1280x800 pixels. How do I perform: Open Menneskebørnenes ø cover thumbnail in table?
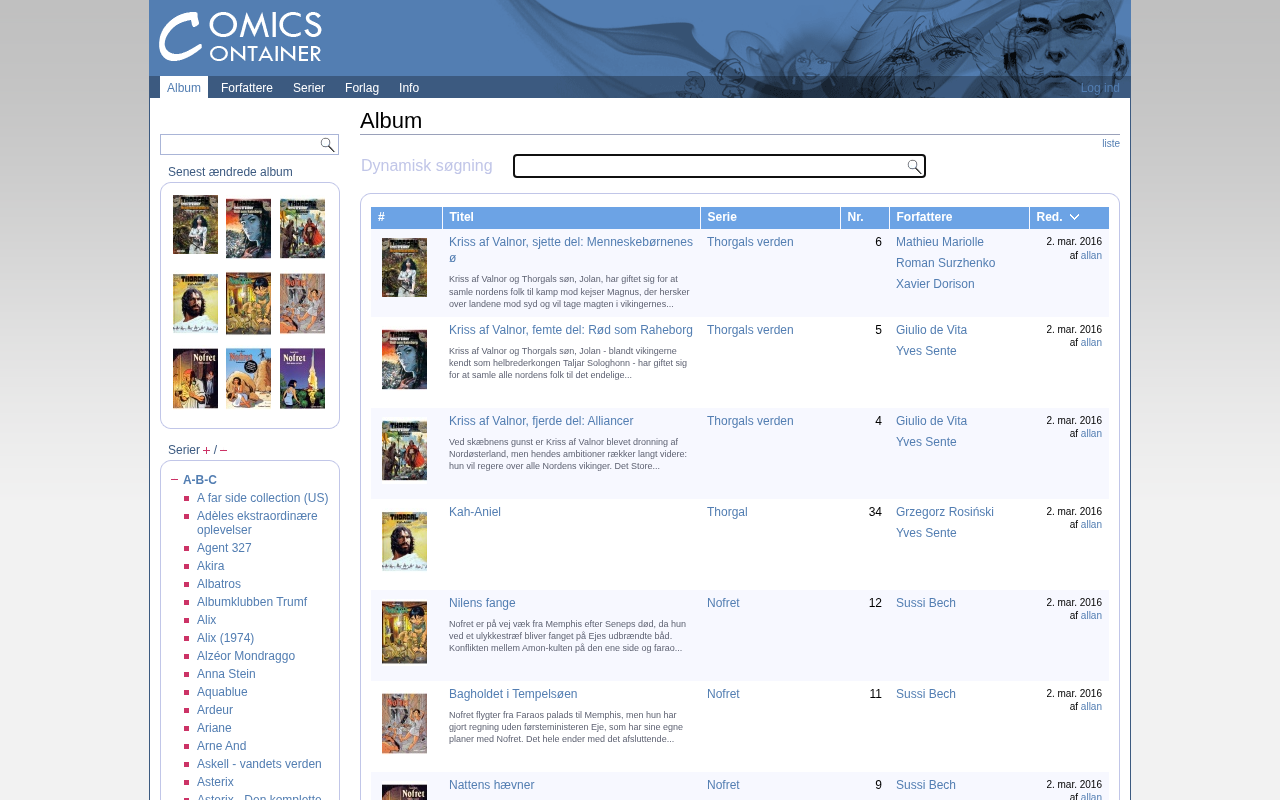click(404, 268)
